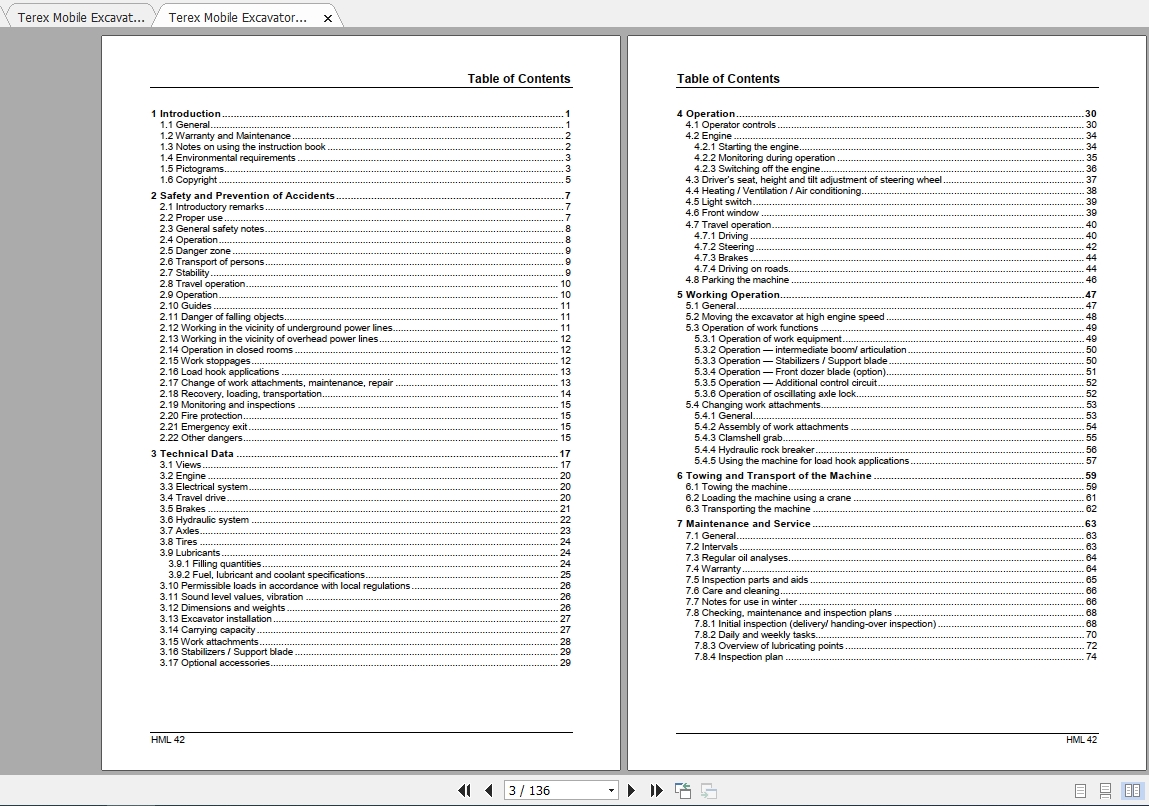Image resolution: width=1149 pixels, height=806 pixels.
Task: Toggle two-page facing view
Action: point(1132,791)
